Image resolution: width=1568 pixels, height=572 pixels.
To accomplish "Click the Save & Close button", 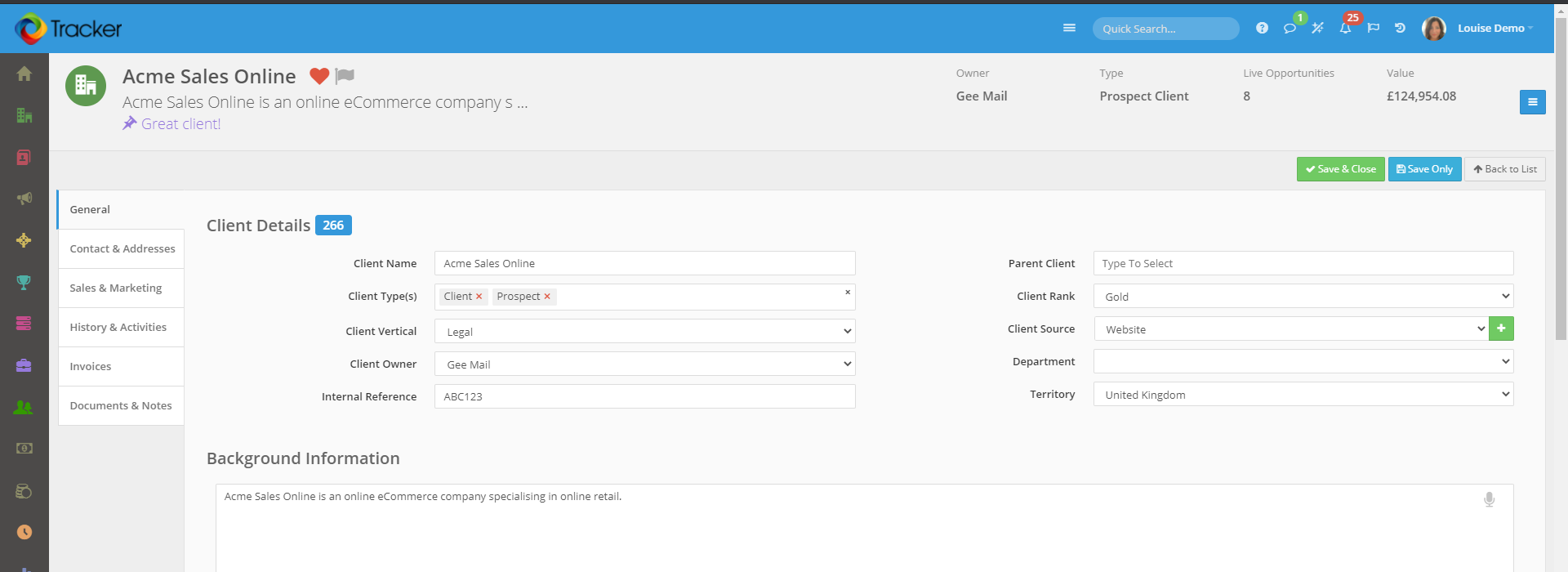I will (x=1340, y=169).
